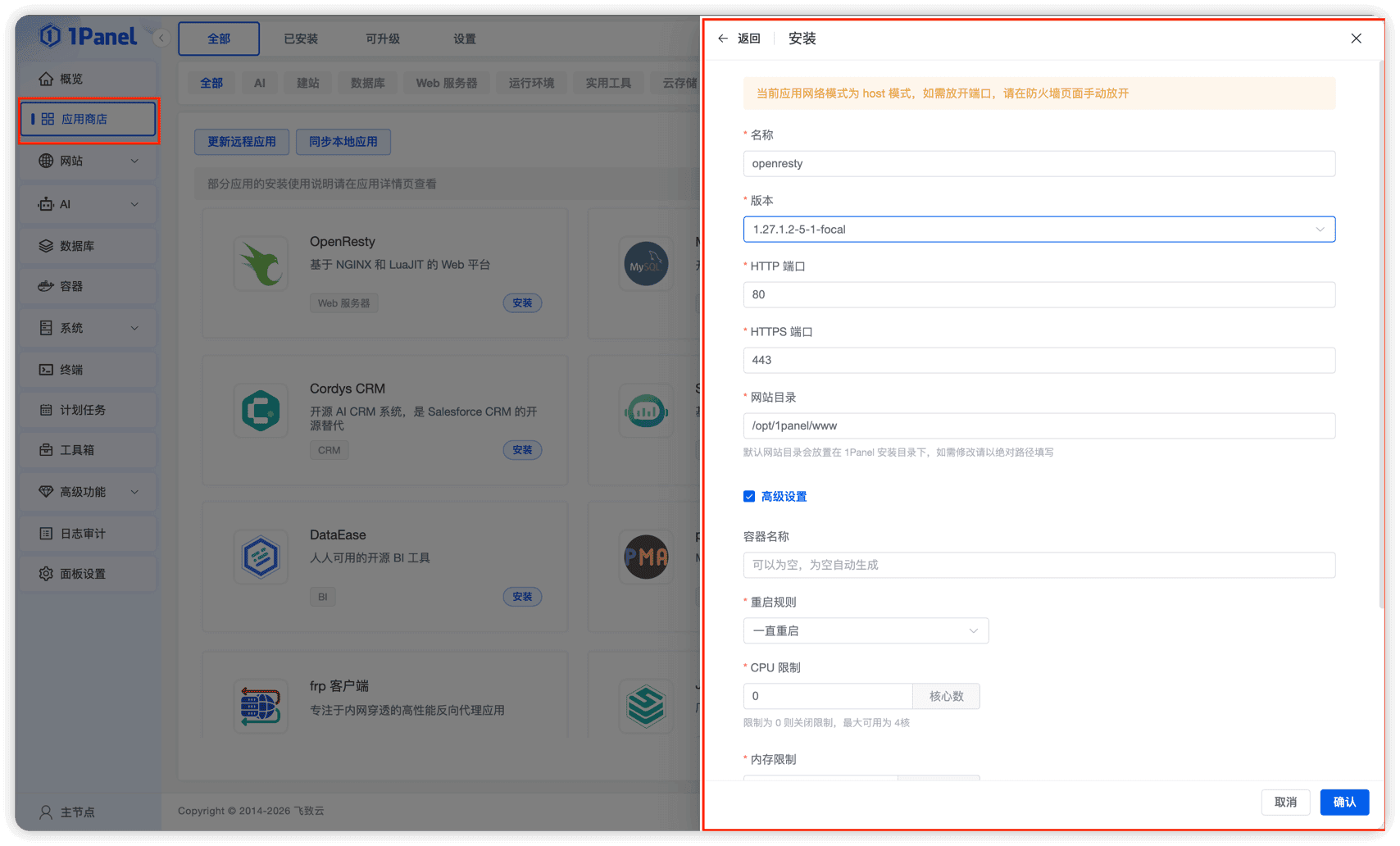Click the 1Panel logo
This screenshot has width=1400, height=846.
(89, 36)
